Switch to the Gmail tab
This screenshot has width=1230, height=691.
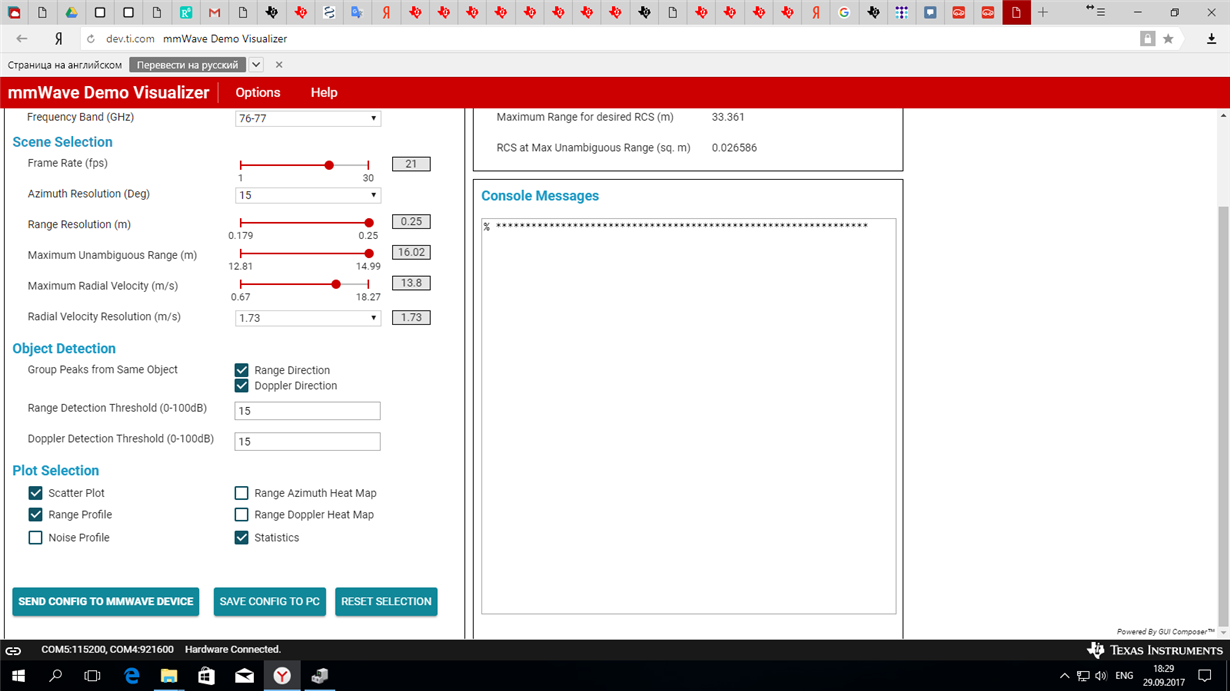pyautogui.click(x=215, y=12)
